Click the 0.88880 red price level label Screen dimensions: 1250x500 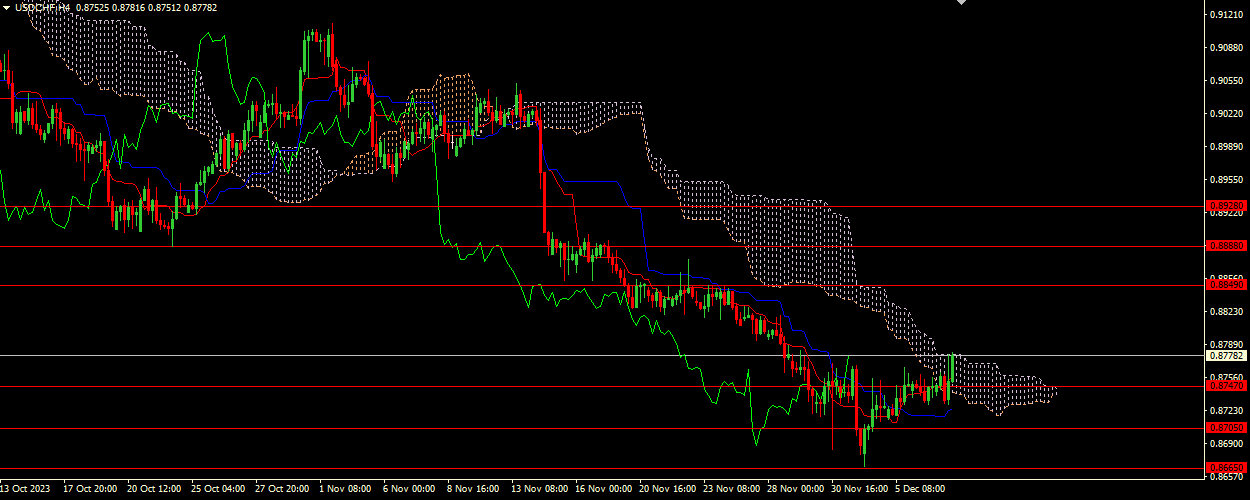[1226, 245]
